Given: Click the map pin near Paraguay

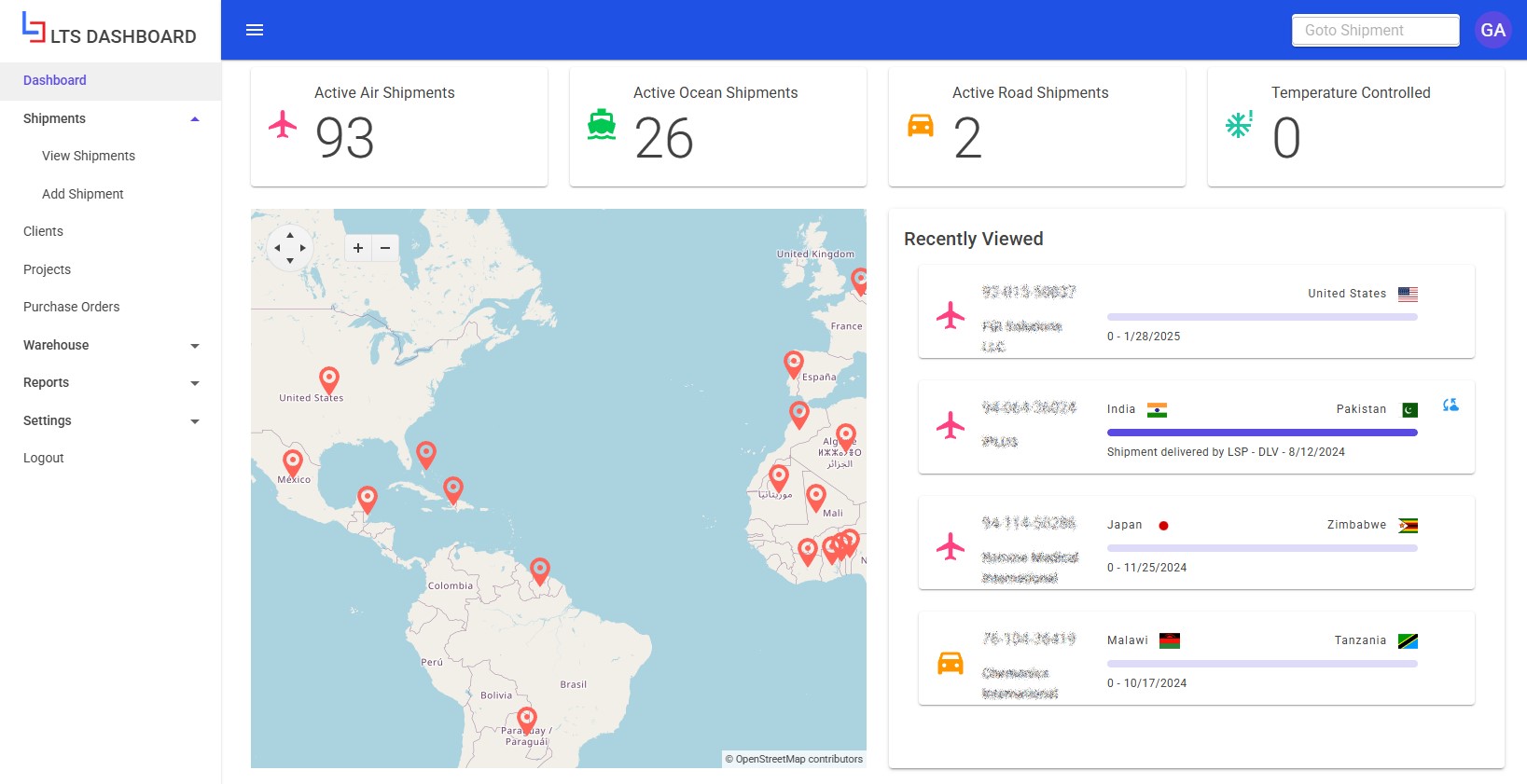Looking at the screenshot, I should point(527,719).
